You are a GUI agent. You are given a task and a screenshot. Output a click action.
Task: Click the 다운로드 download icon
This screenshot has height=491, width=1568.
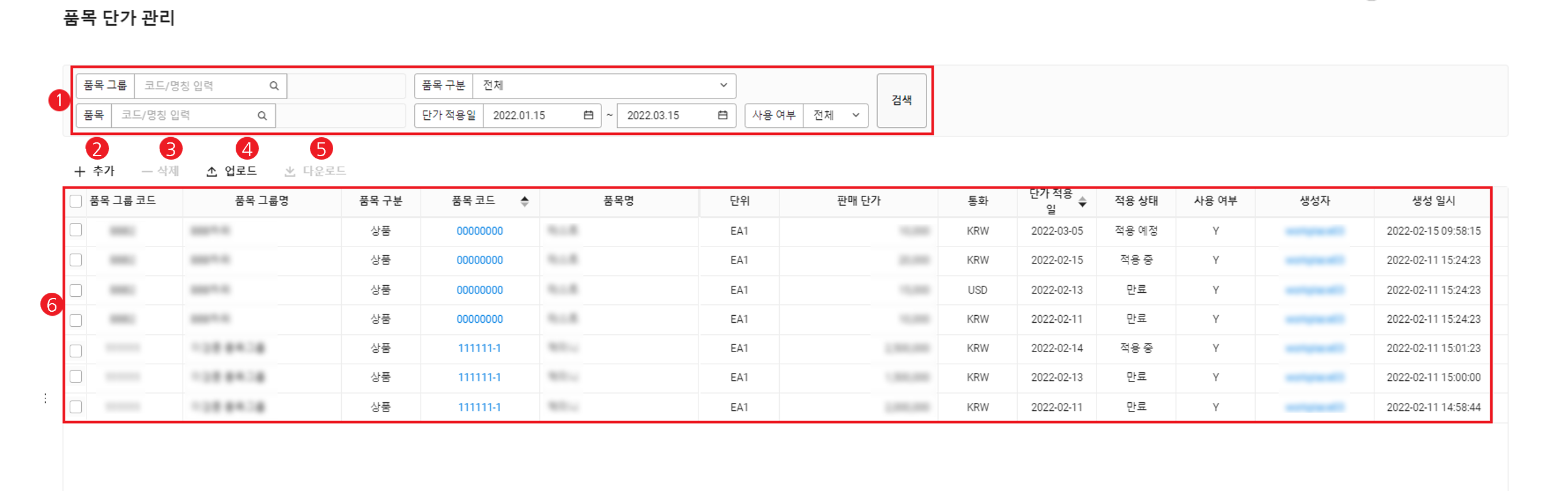tap(290, 172)
